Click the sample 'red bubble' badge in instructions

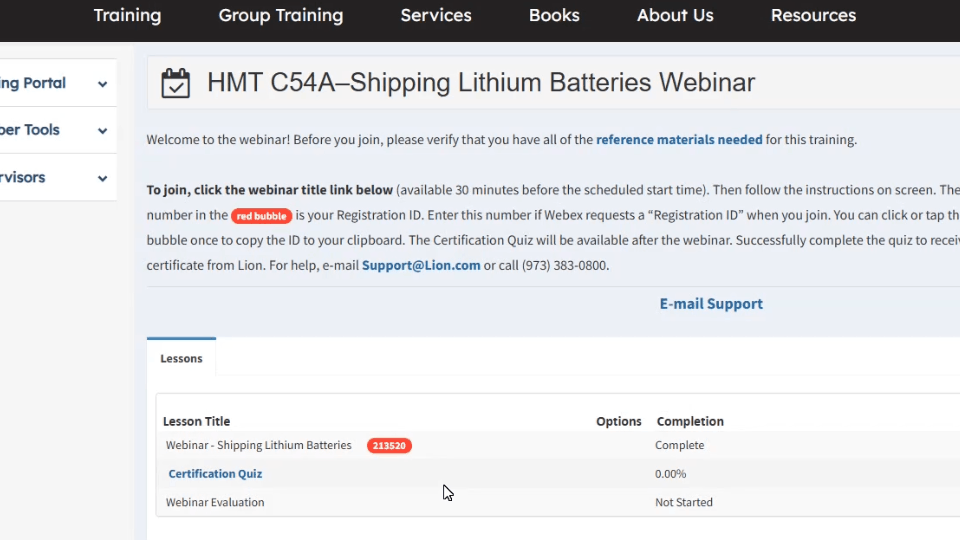(261, 216)
